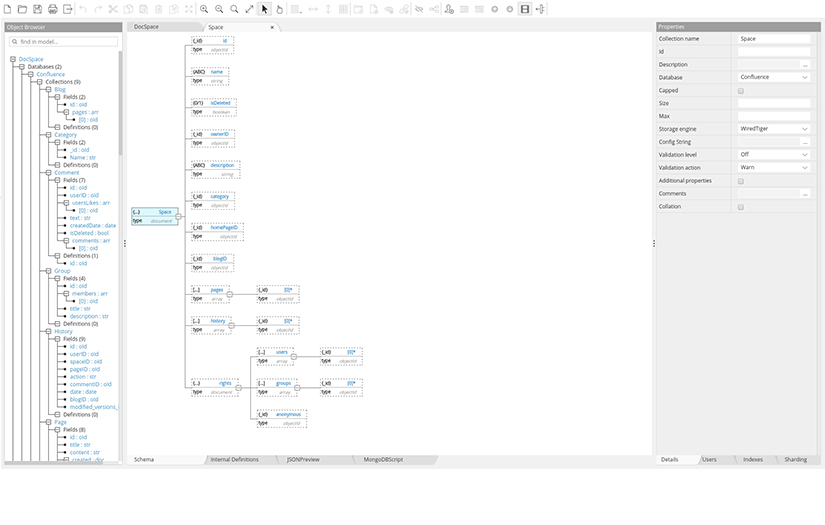Image resolution: width=825 pixels, height=525 pixels.
Task: Collapse the Databases (2) tree node
Action: pos(22,67)
